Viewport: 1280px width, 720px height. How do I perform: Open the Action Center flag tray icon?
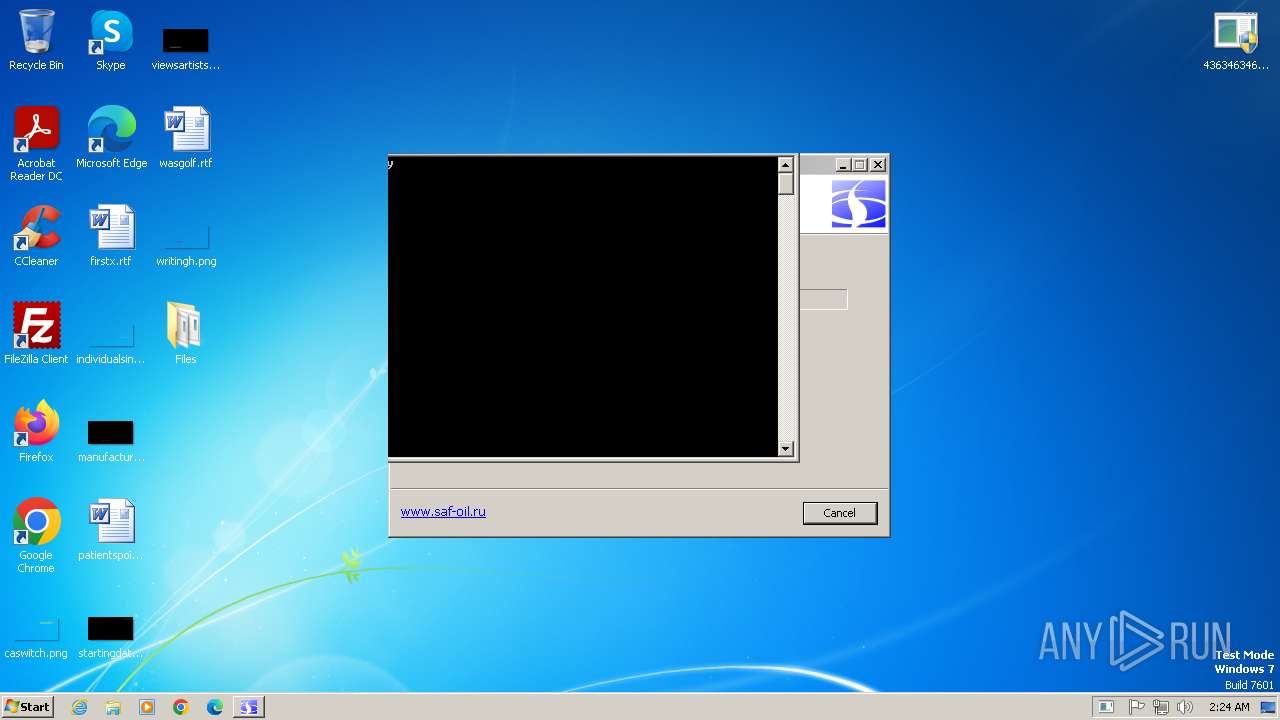point(1137,707)
